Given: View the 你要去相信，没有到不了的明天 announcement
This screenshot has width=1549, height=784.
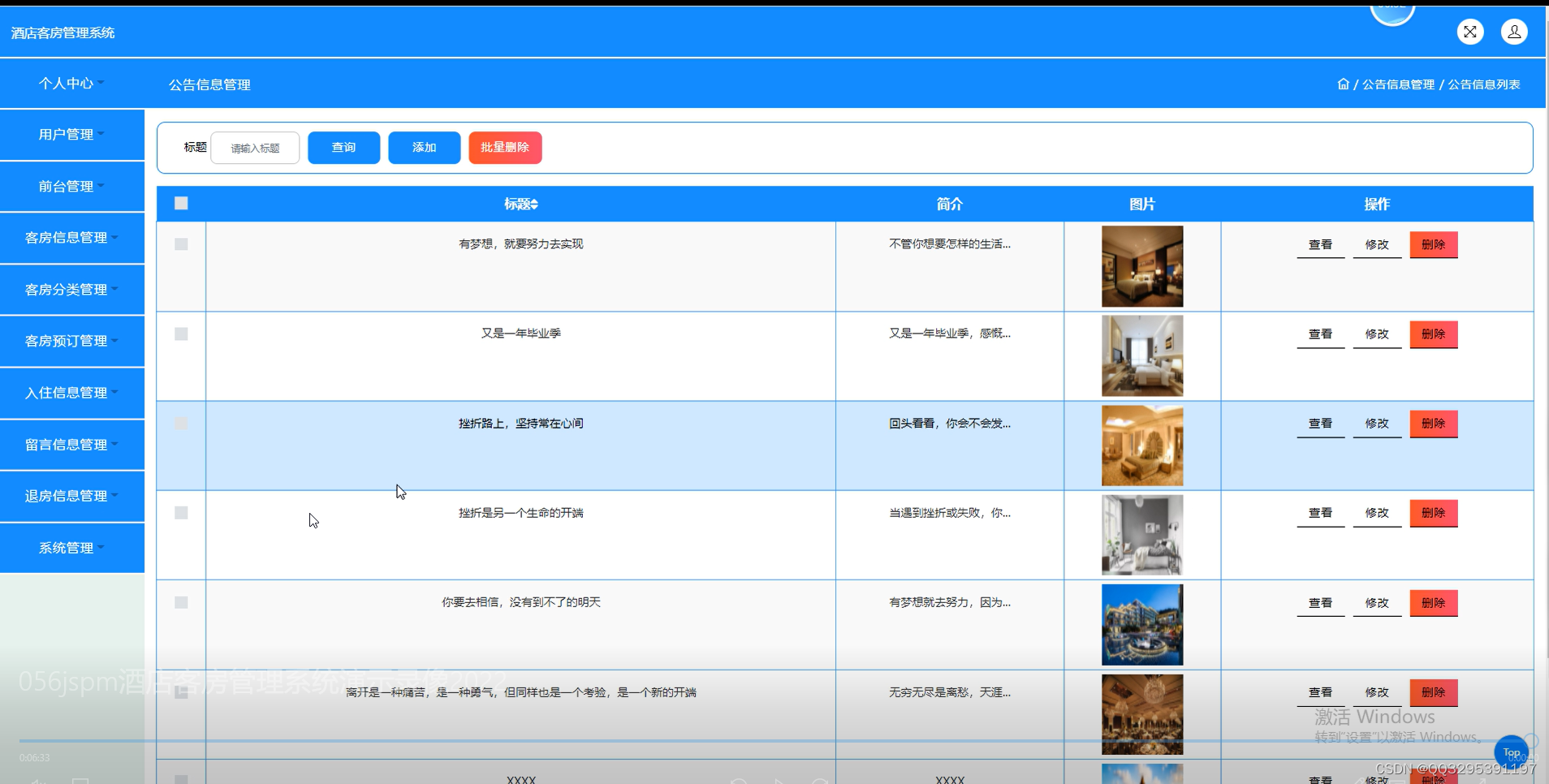Looking at the screenshot, I should (x=1321, y=603).
